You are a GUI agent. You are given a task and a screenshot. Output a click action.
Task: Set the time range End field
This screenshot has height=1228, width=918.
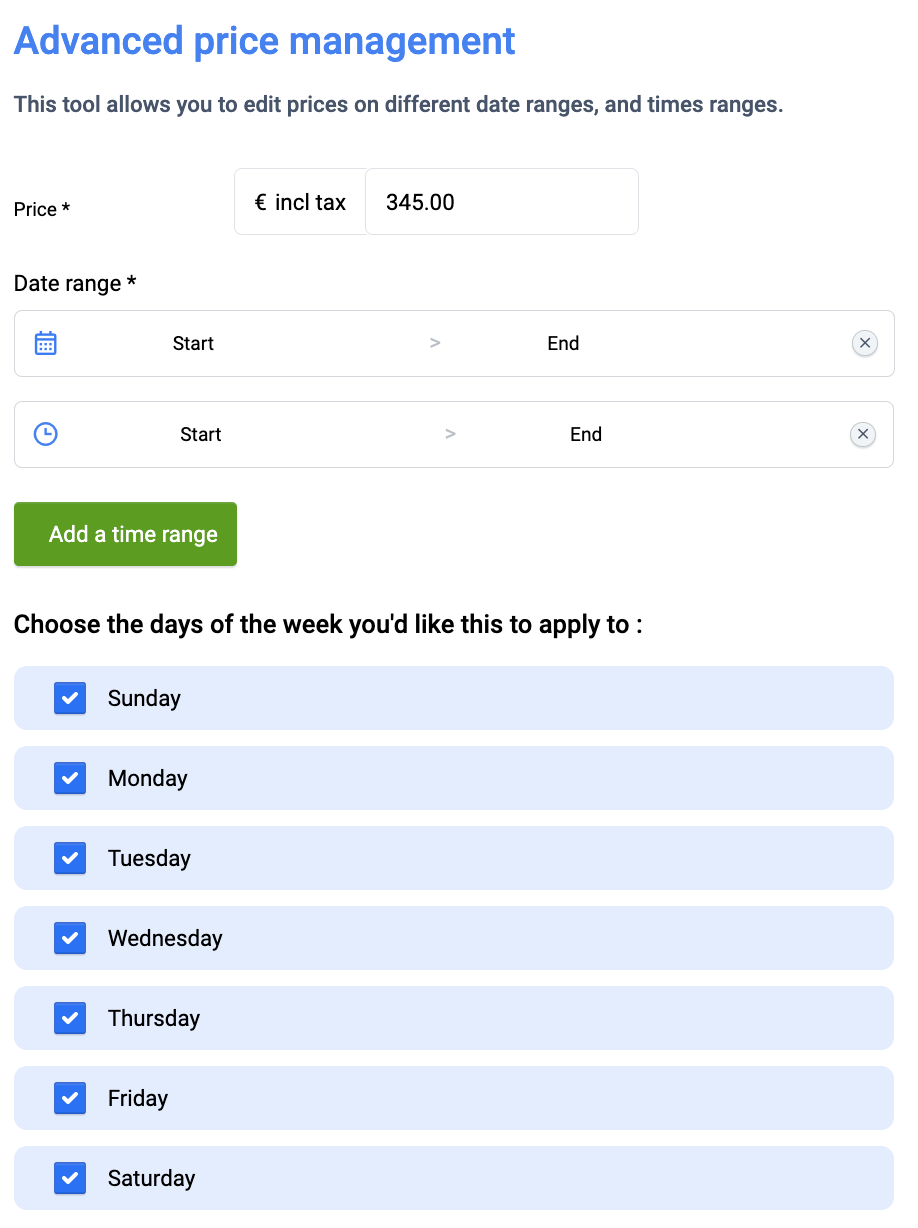pos(585,435)
